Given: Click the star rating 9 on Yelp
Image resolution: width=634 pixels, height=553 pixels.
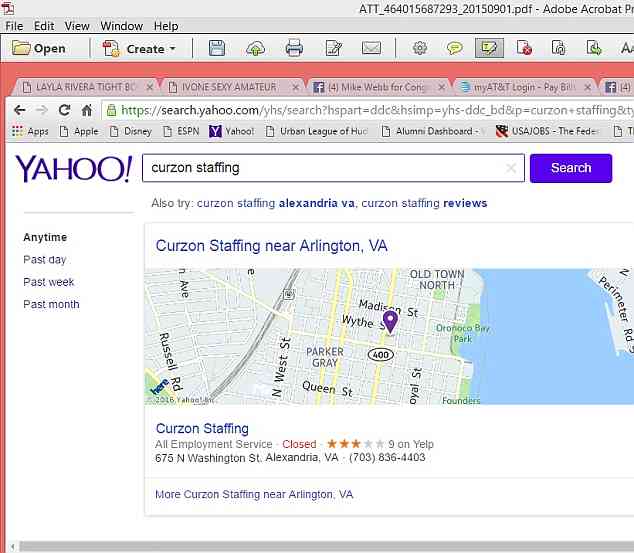Looking at the screenshot, I should point(380,444).
